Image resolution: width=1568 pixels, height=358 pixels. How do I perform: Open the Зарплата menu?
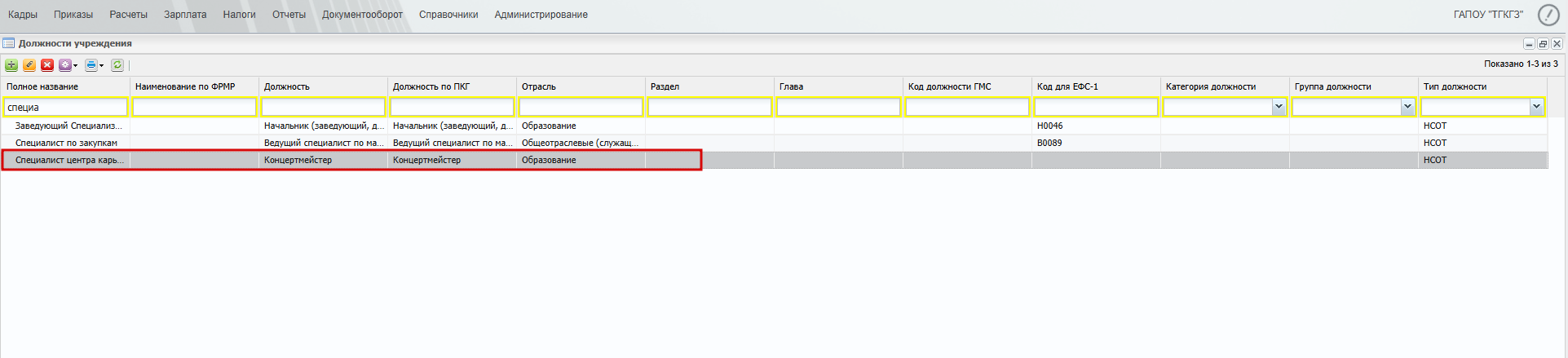[x=185, y=15]
